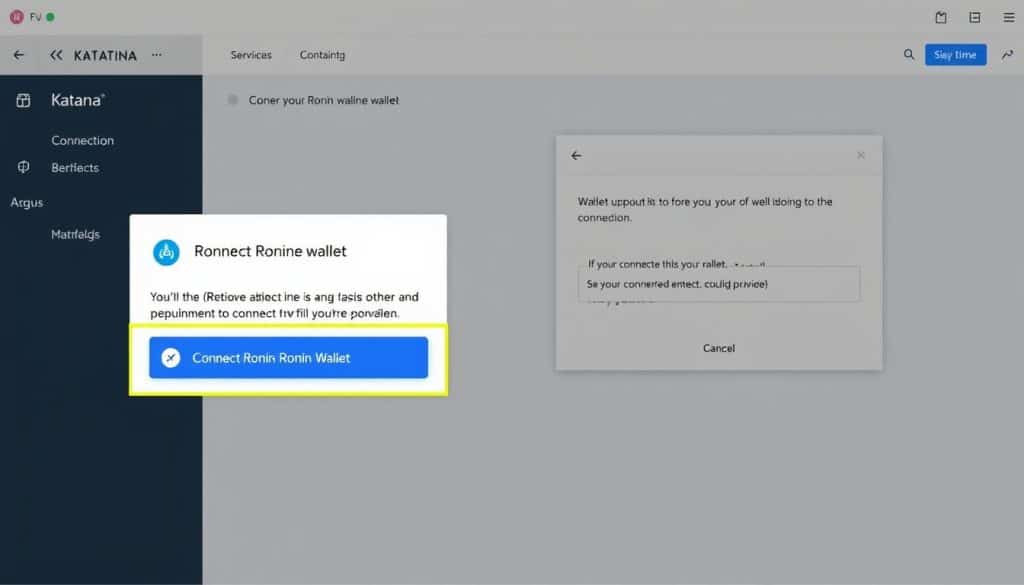This screenshot has height=585, width=1024.
Task: Click the clipboard icon in the top bar
Action: (x=940, y=18)
